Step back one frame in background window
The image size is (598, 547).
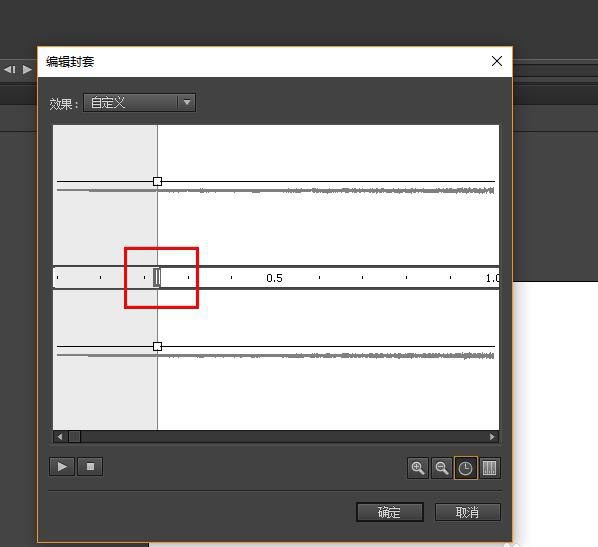tap(10, 69)
